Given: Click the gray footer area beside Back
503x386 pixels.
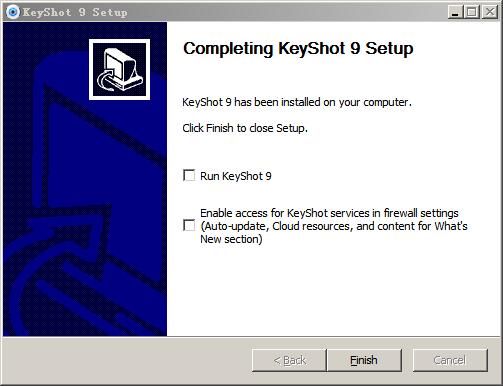Looking at the screenshot, I should coord(127,360).
